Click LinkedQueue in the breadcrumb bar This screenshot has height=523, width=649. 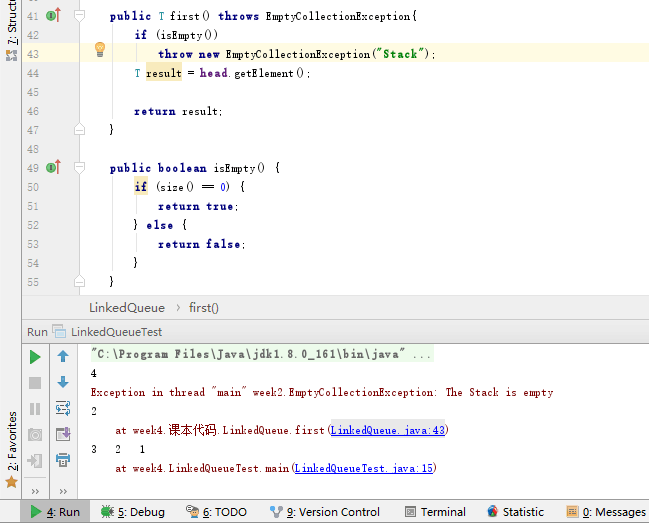tap(127, 308)
